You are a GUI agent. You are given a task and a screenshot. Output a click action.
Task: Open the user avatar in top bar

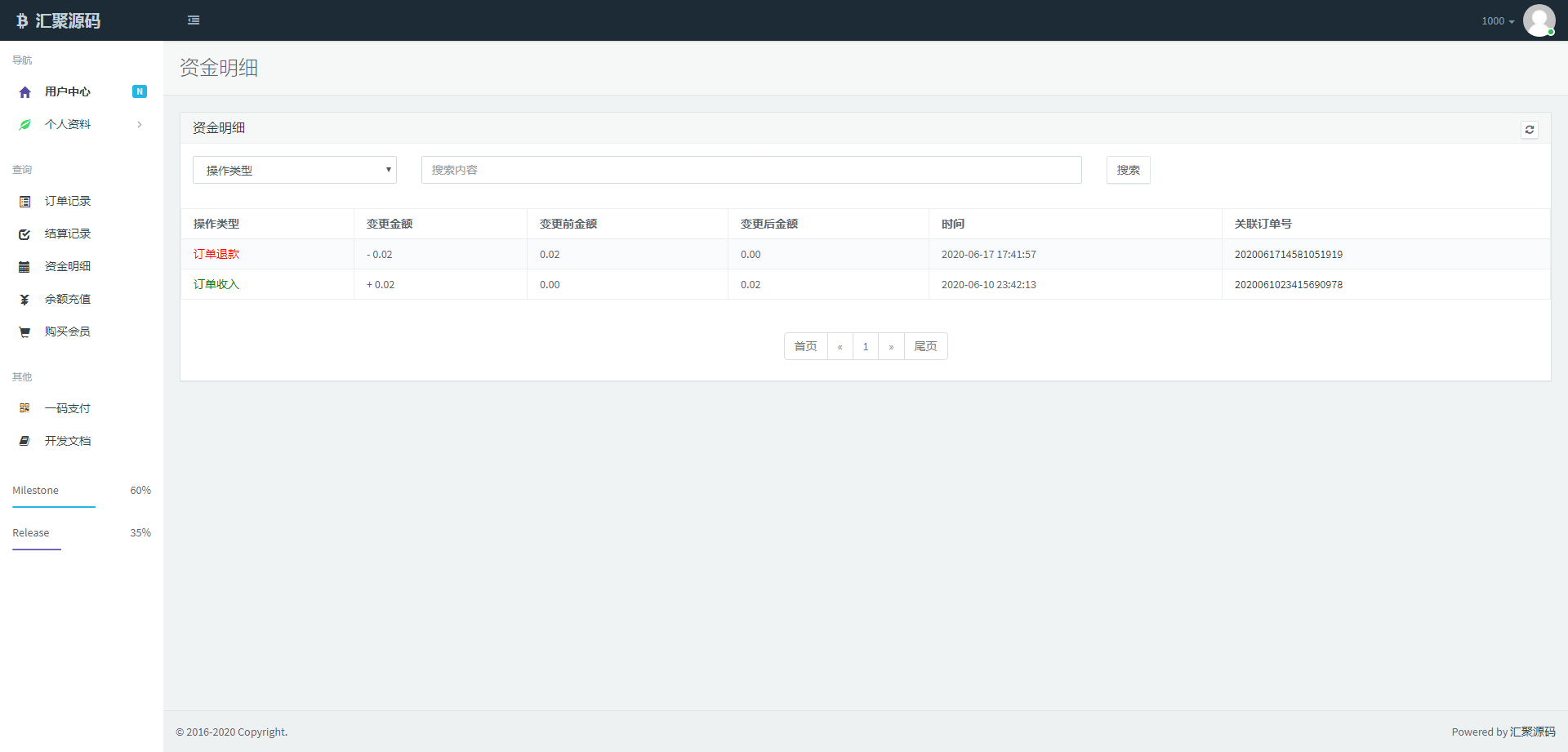(1539, 20)
